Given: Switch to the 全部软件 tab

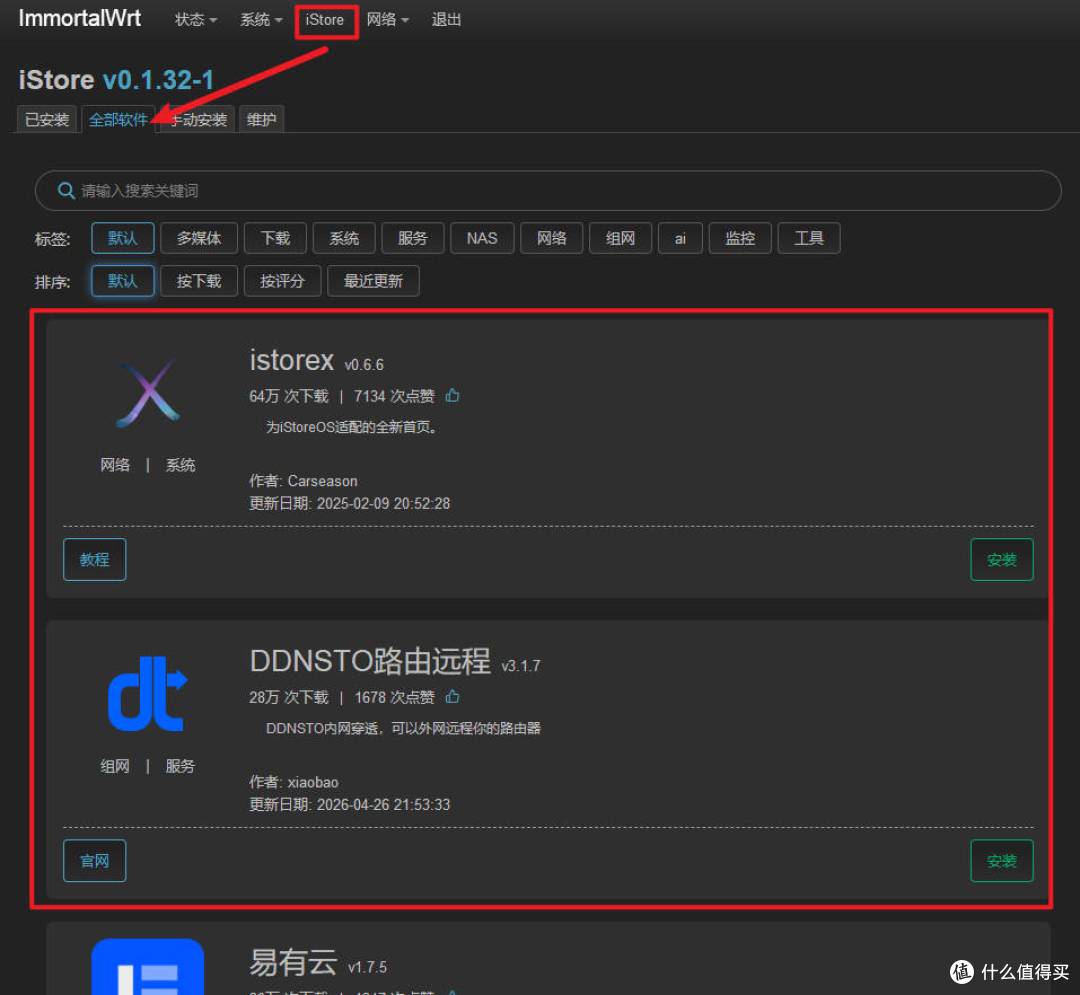Looking at the screenshot, I should pyautogui.click(x=118, y=120).
